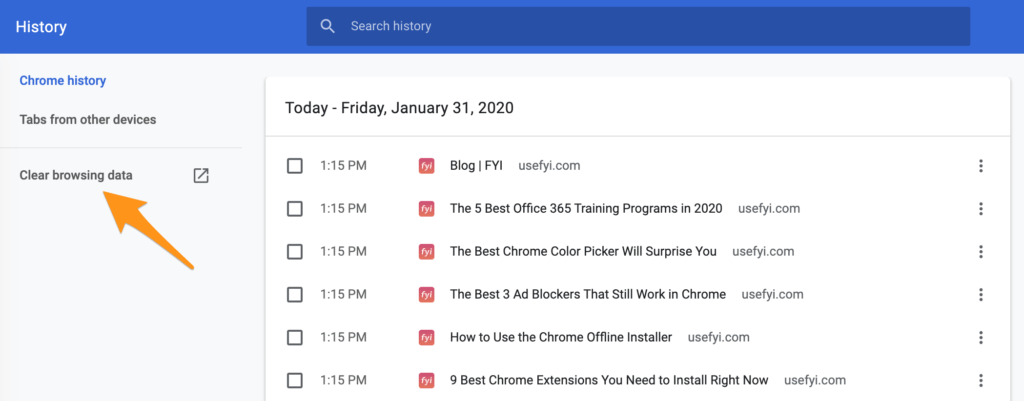This screenshot has height=401, width=1024.
Task: Click favicon next to Office 365 Training Programs entry
Action: pyautogui.click(x=426, y=209)
